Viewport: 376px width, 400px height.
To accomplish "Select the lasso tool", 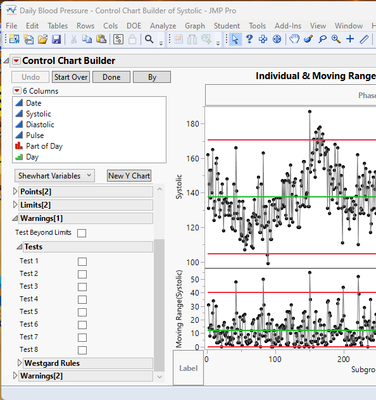I will 322,39.
